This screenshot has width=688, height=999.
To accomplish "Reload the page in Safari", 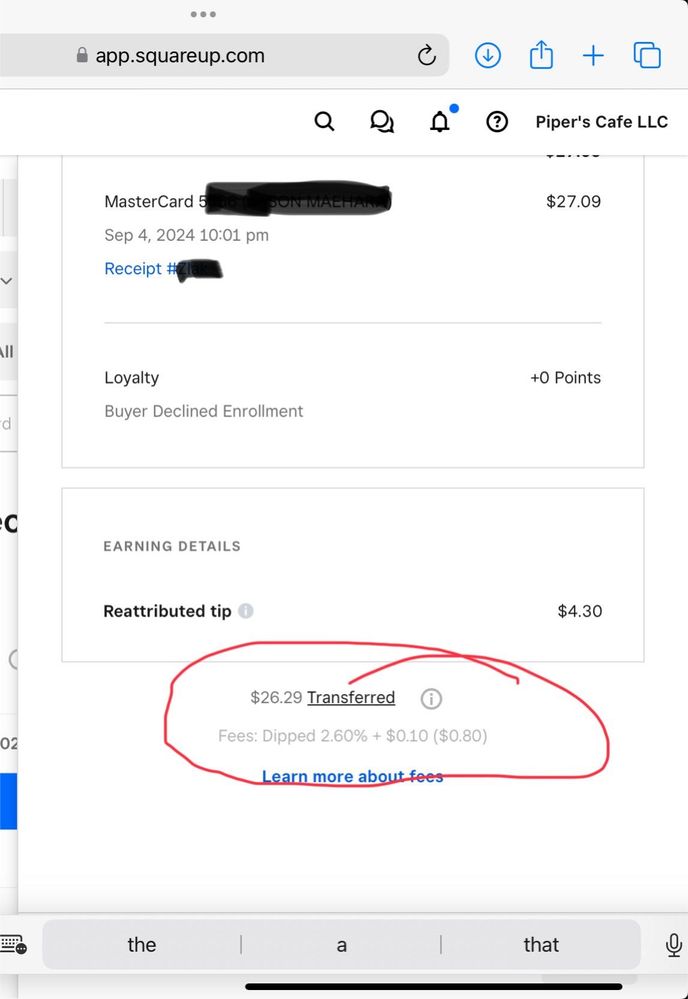I will pos(427,55).
